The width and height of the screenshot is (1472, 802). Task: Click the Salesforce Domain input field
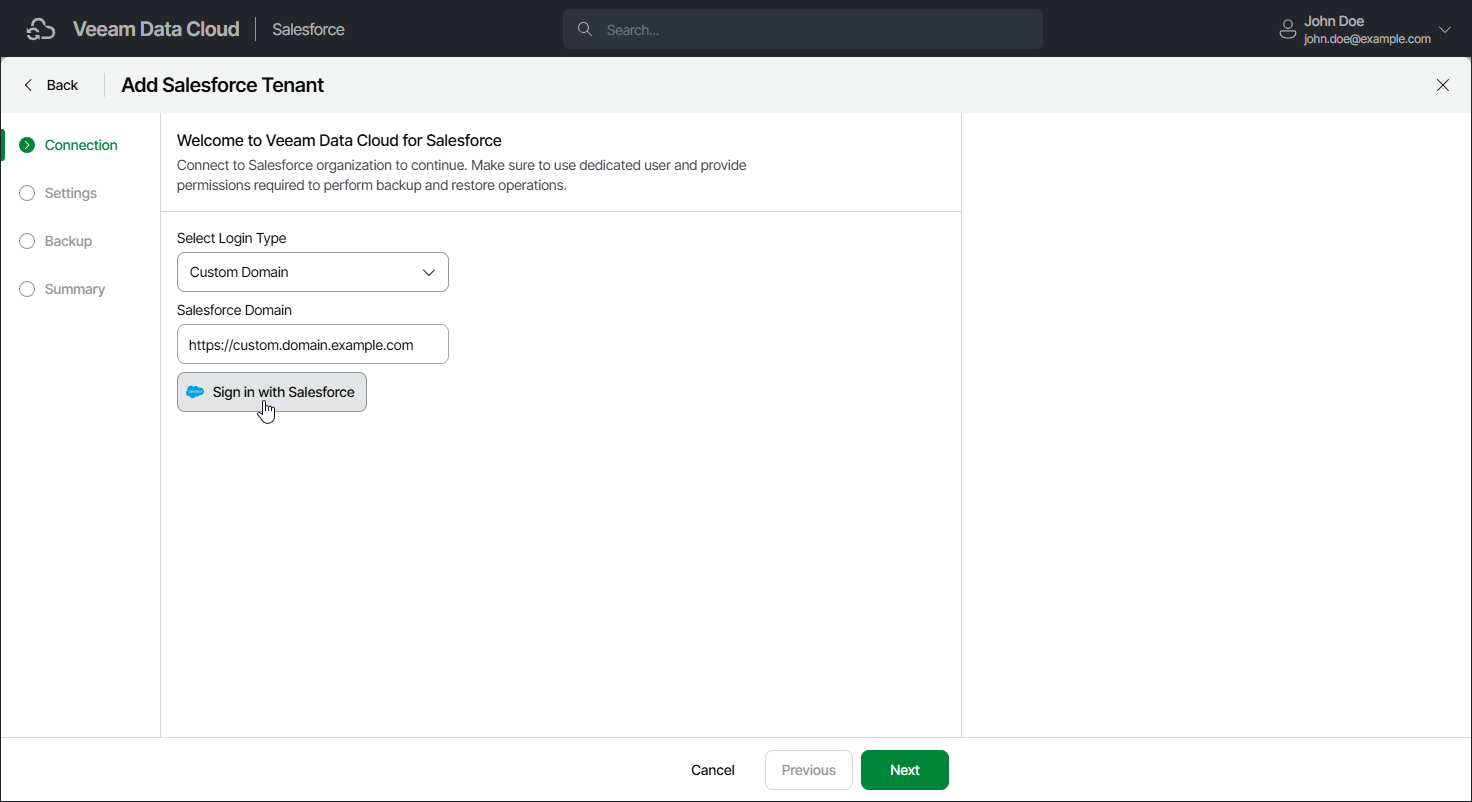click(x=313, y=344)
